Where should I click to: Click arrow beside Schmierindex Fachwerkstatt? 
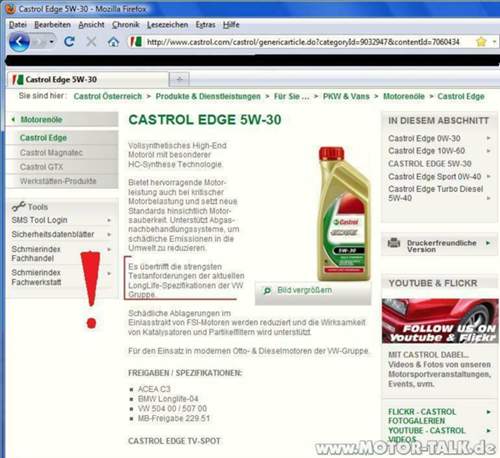pyautogui.click(x=109, y=274)
